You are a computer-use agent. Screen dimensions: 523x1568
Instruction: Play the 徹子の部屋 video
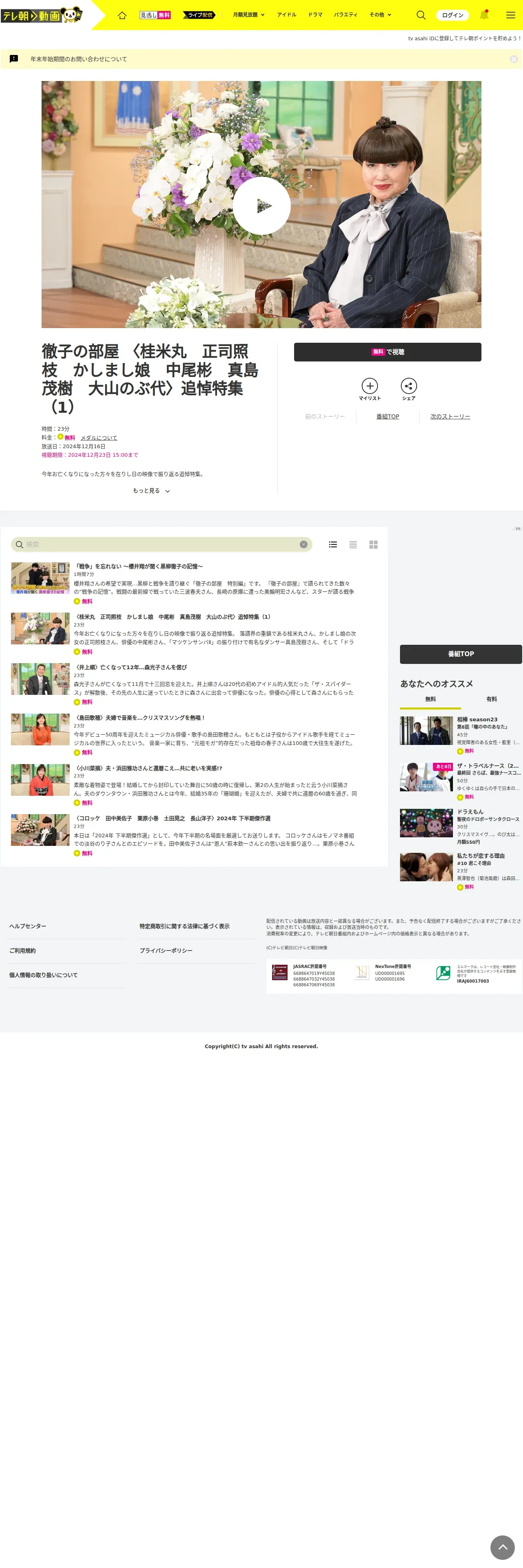point(261,206)
